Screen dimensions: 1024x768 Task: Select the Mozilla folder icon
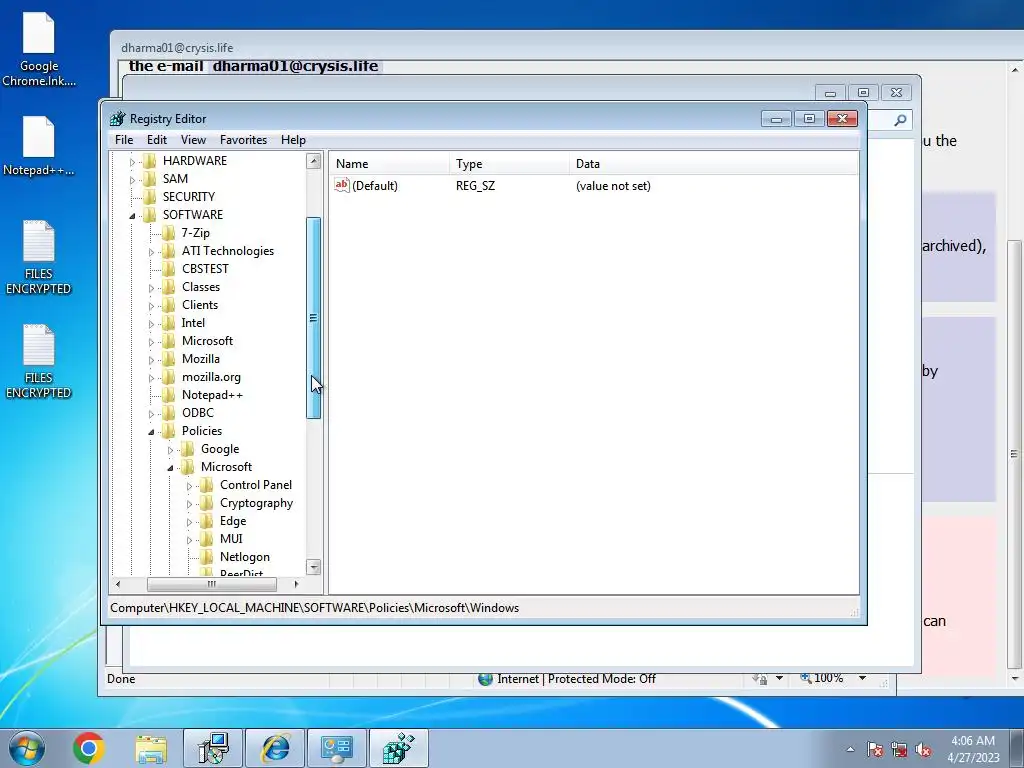coord(168,359)
